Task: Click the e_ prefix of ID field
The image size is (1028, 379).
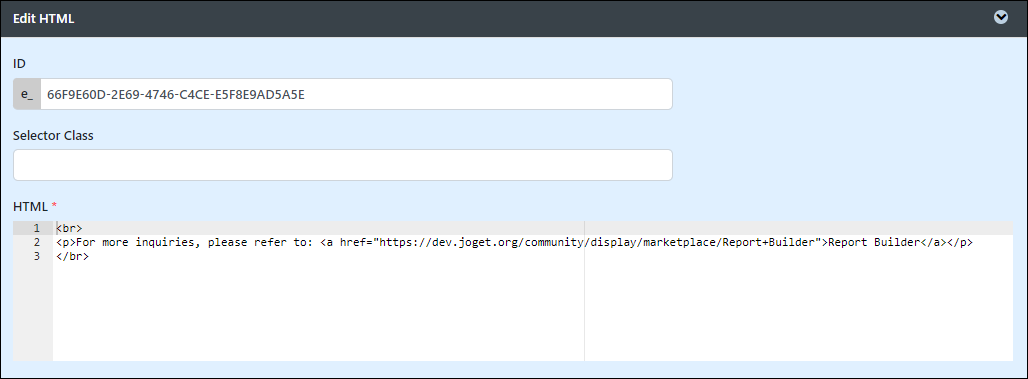Action: coord(27,94)
